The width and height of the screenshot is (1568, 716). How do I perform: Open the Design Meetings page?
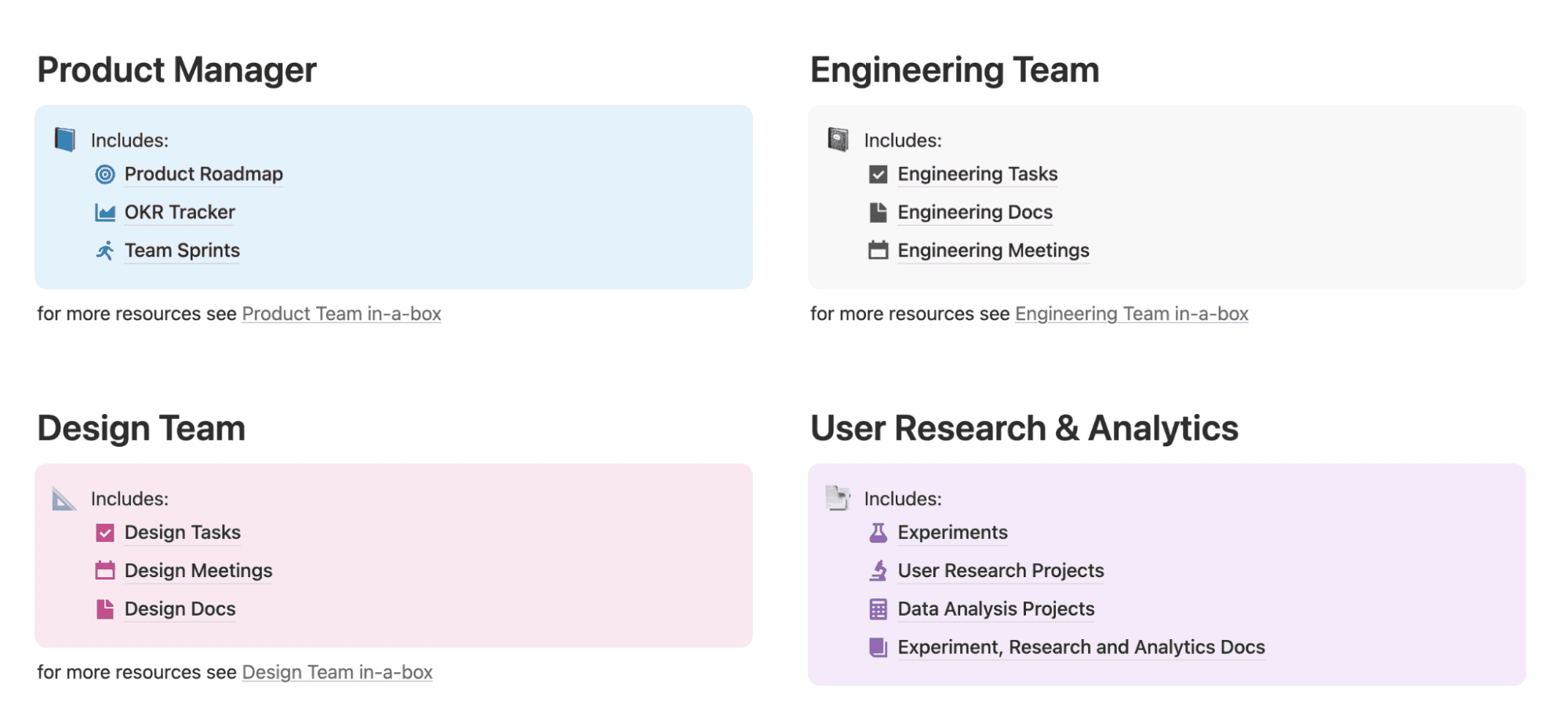(198, 570)
